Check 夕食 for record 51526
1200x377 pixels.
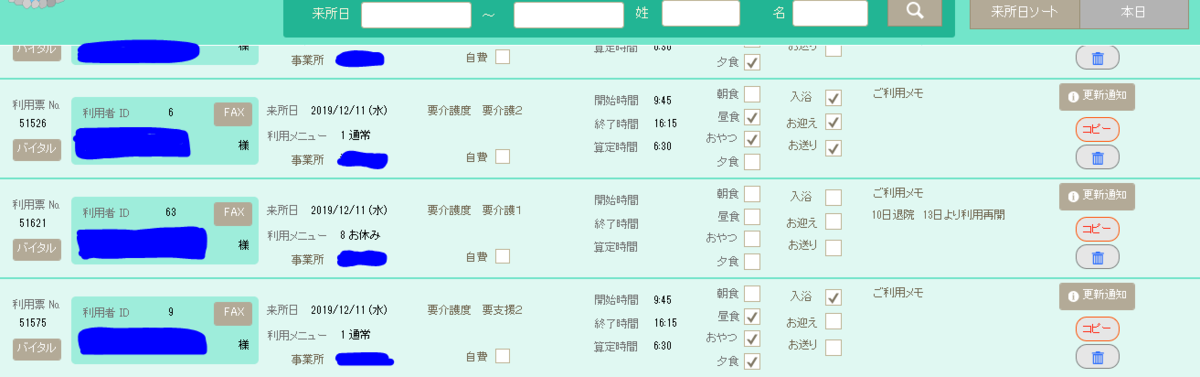(x=752, y=161)
